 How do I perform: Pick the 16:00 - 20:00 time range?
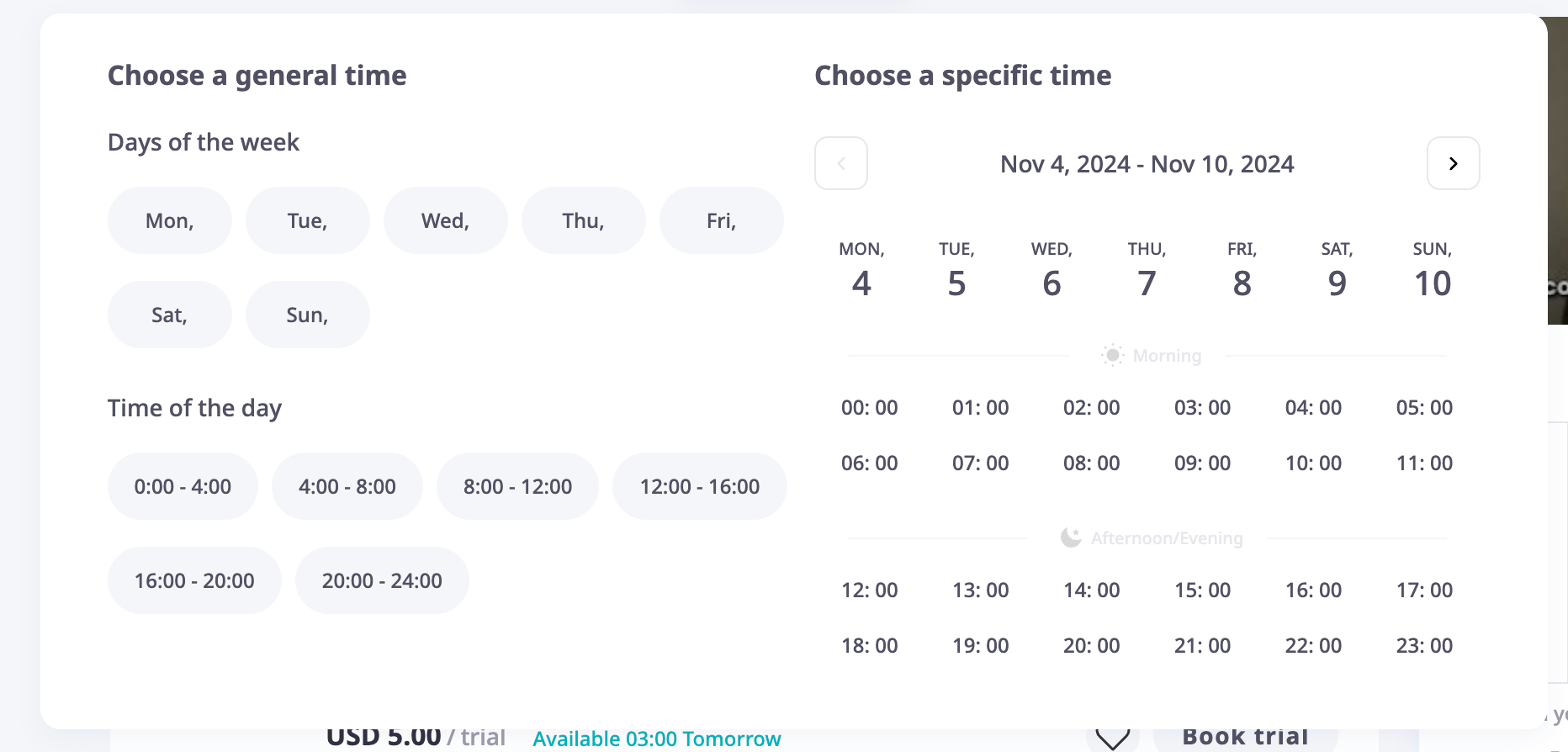click(x=194, y=580)
